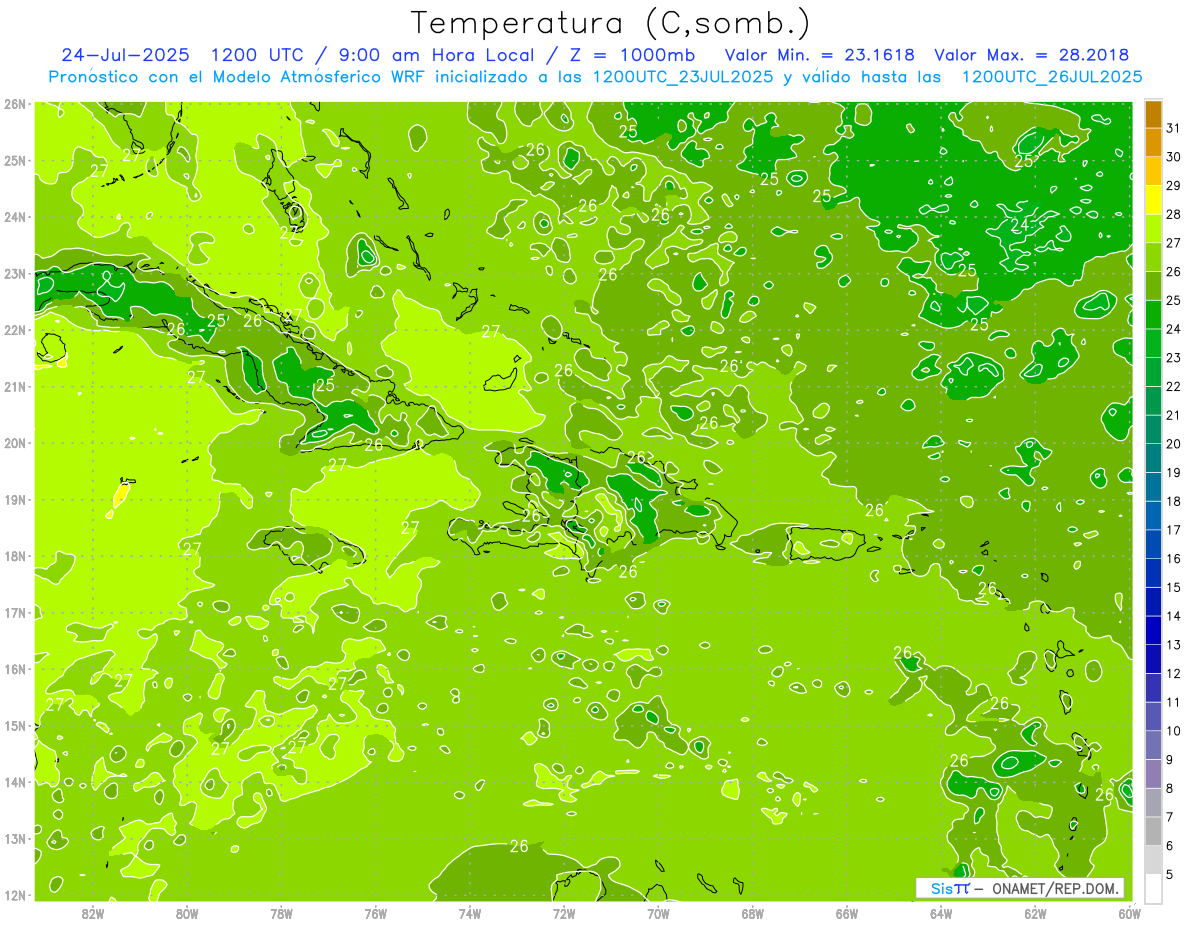The height and width of the screenshot is (927, 1200).
Task: Click the longitude axis label "70W"
Action: (659, 913)
